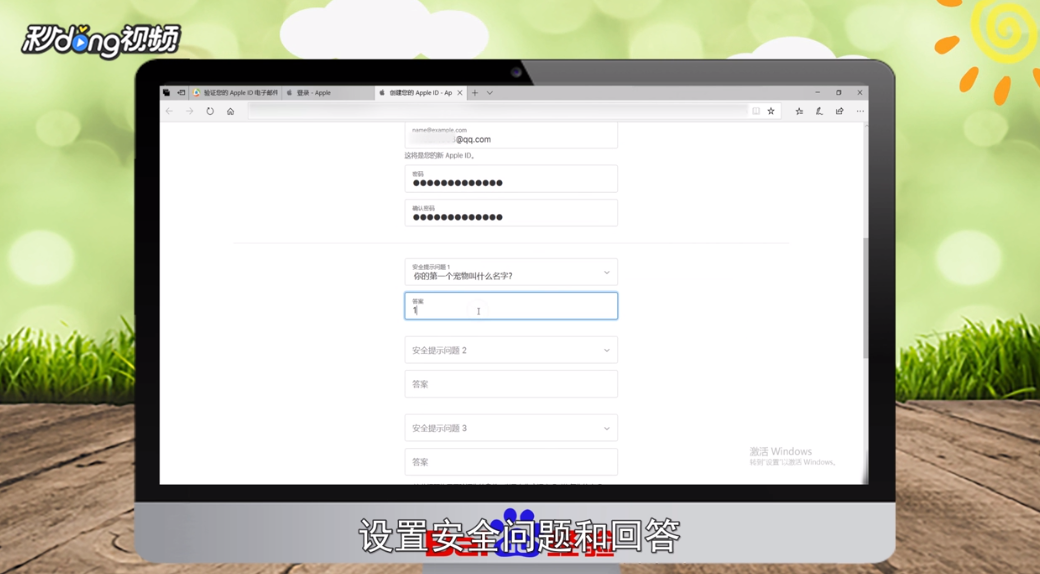Maximize the browser window
Viewport: 1040px width, 574px height.
coord(838,93)
